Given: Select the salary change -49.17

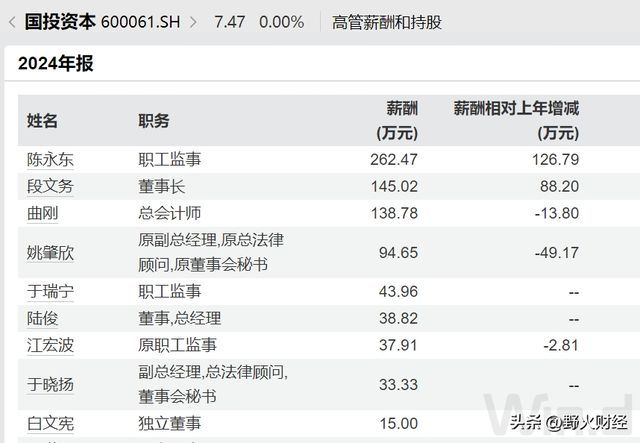Looking at the screenshot, I should coord(557,253).
